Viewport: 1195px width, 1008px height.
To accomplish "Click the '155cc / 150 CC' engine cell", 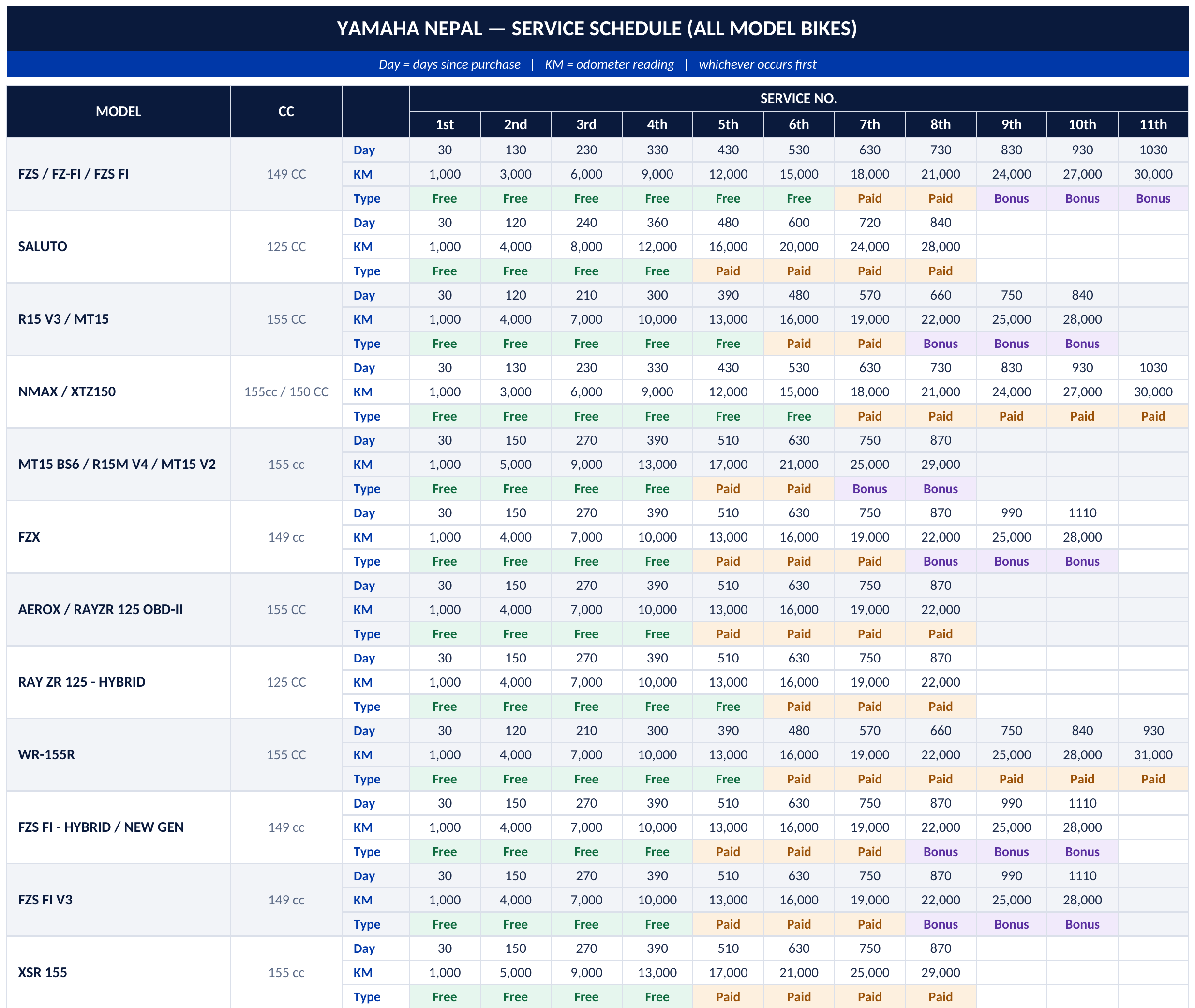I will click(x=286, y=392).
